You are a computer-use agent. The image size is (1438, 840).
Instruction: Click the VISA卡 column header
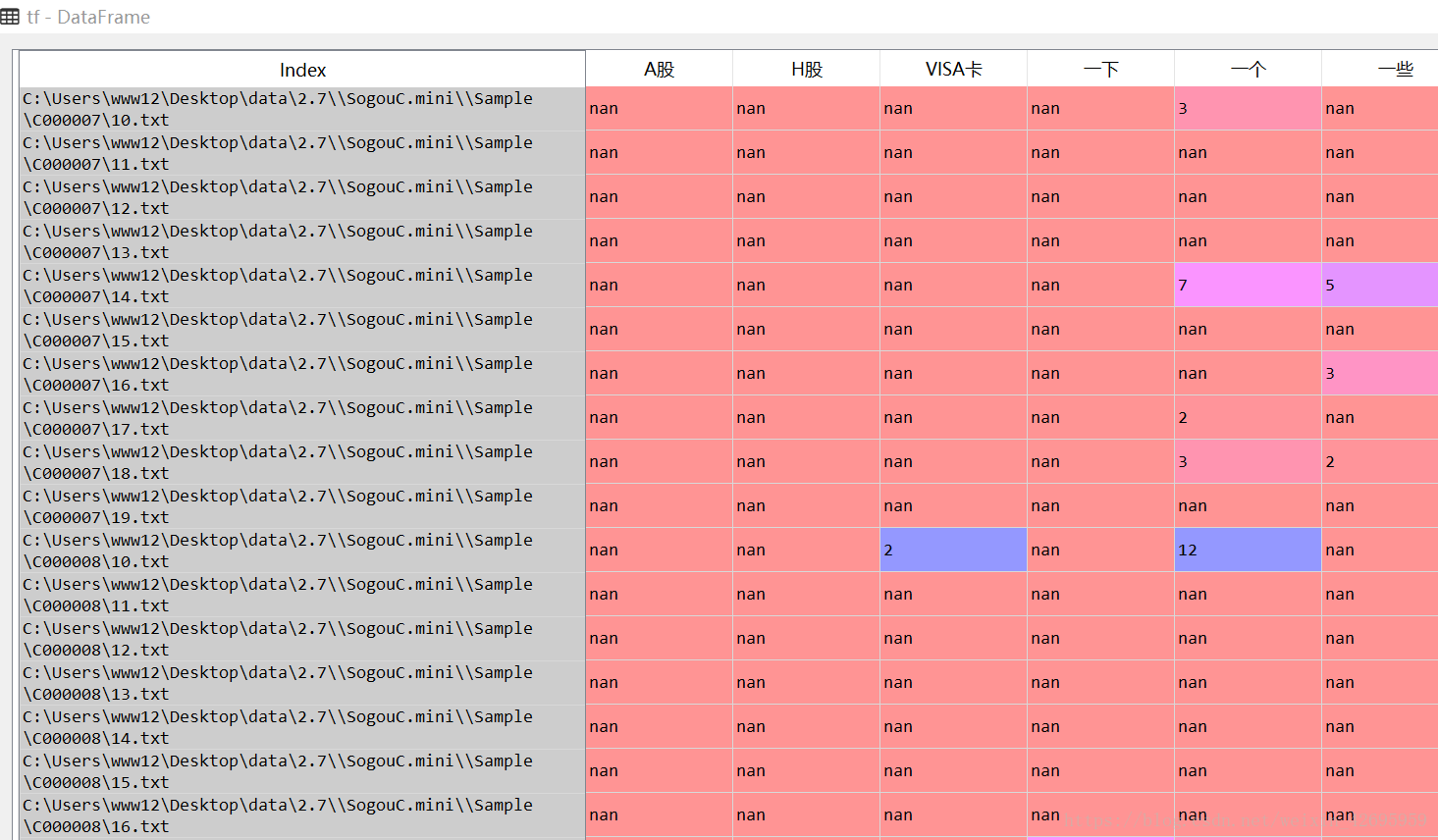coord(954,70)
